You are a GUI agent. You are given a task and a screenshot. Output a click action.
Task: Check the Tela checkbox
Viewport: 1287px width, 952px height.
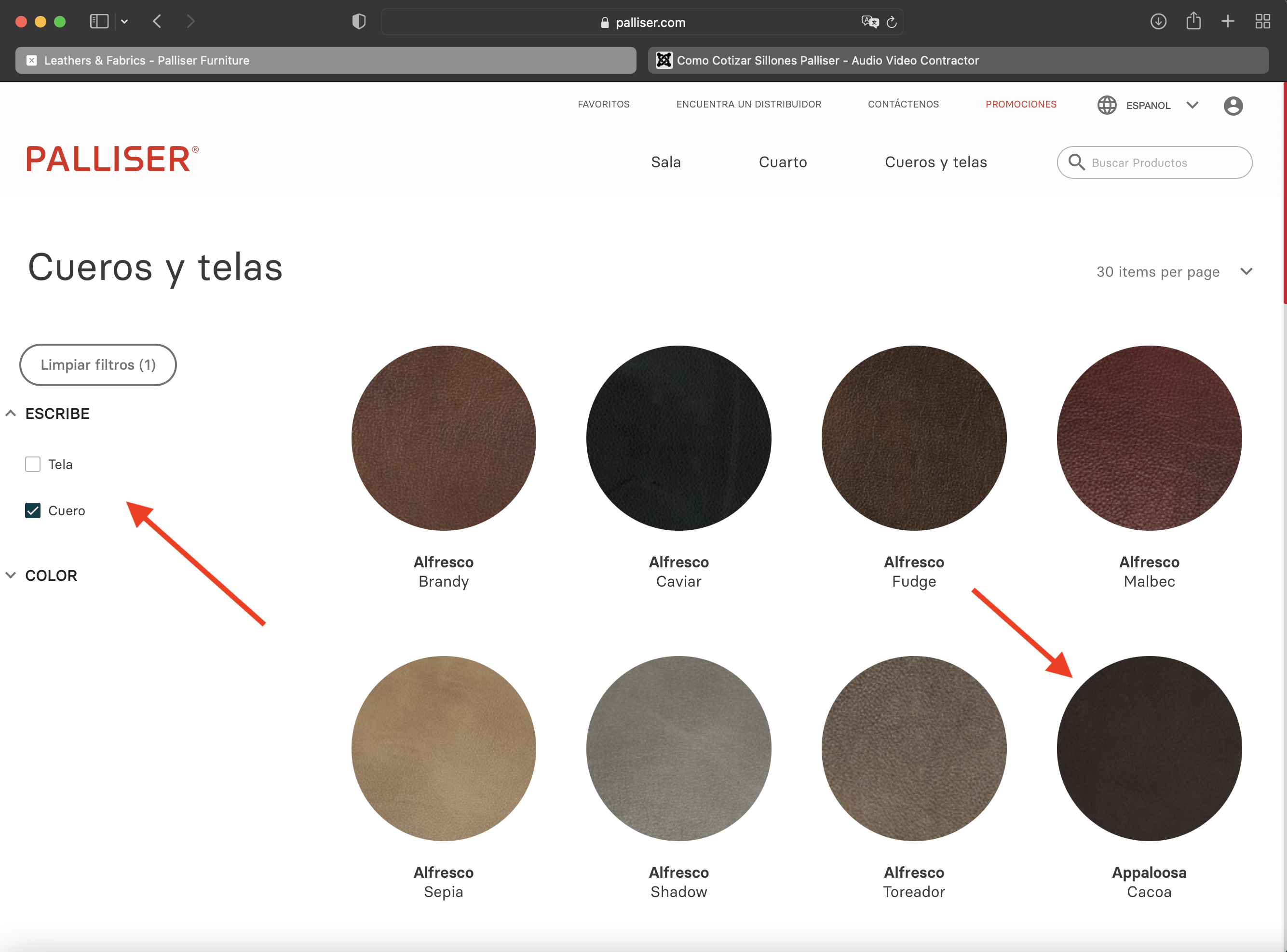(33, 465)
